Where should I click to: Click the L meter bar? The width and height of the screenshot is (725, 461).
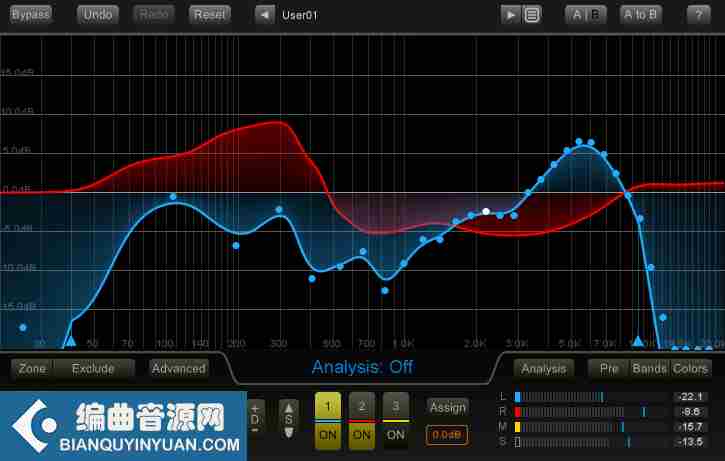click(x=596, y=397)
